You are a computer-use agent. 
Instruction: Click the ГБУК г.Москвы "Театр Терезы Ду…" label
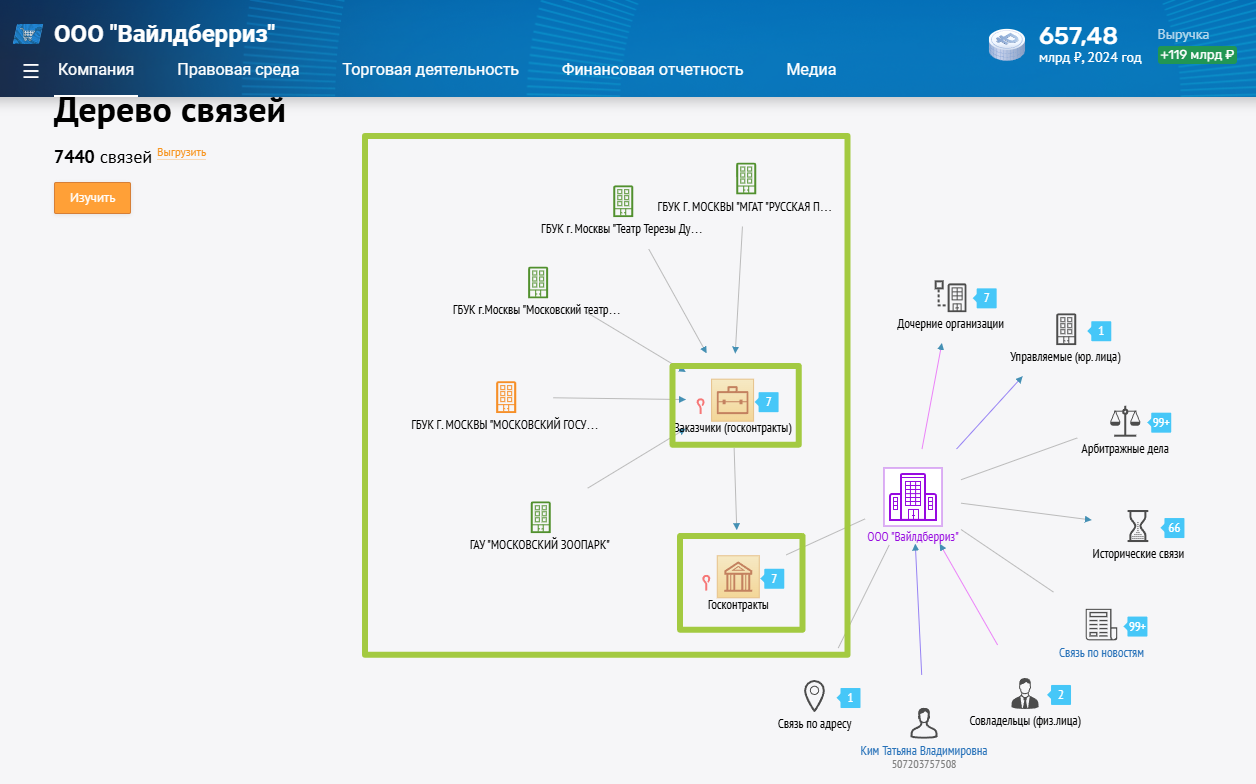point(622,229)
